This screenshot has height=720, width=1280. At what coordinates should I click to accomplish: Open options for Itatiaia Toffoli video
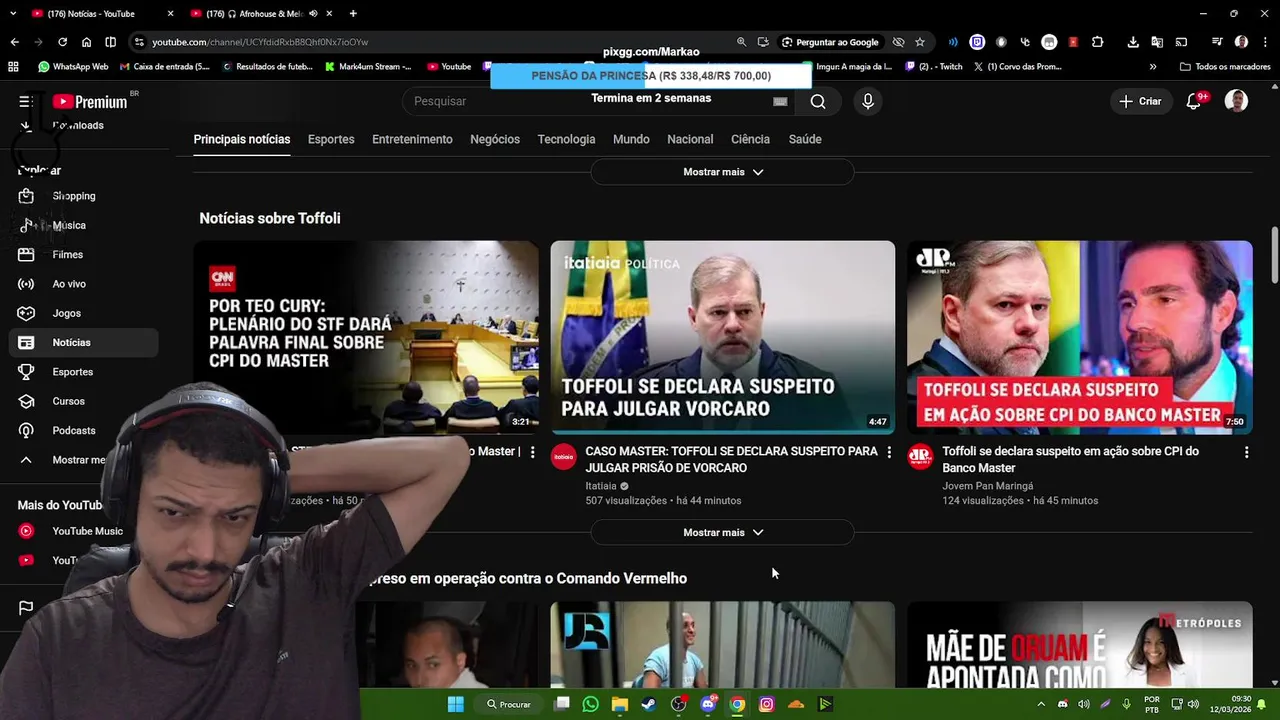[x=889, y=453]
